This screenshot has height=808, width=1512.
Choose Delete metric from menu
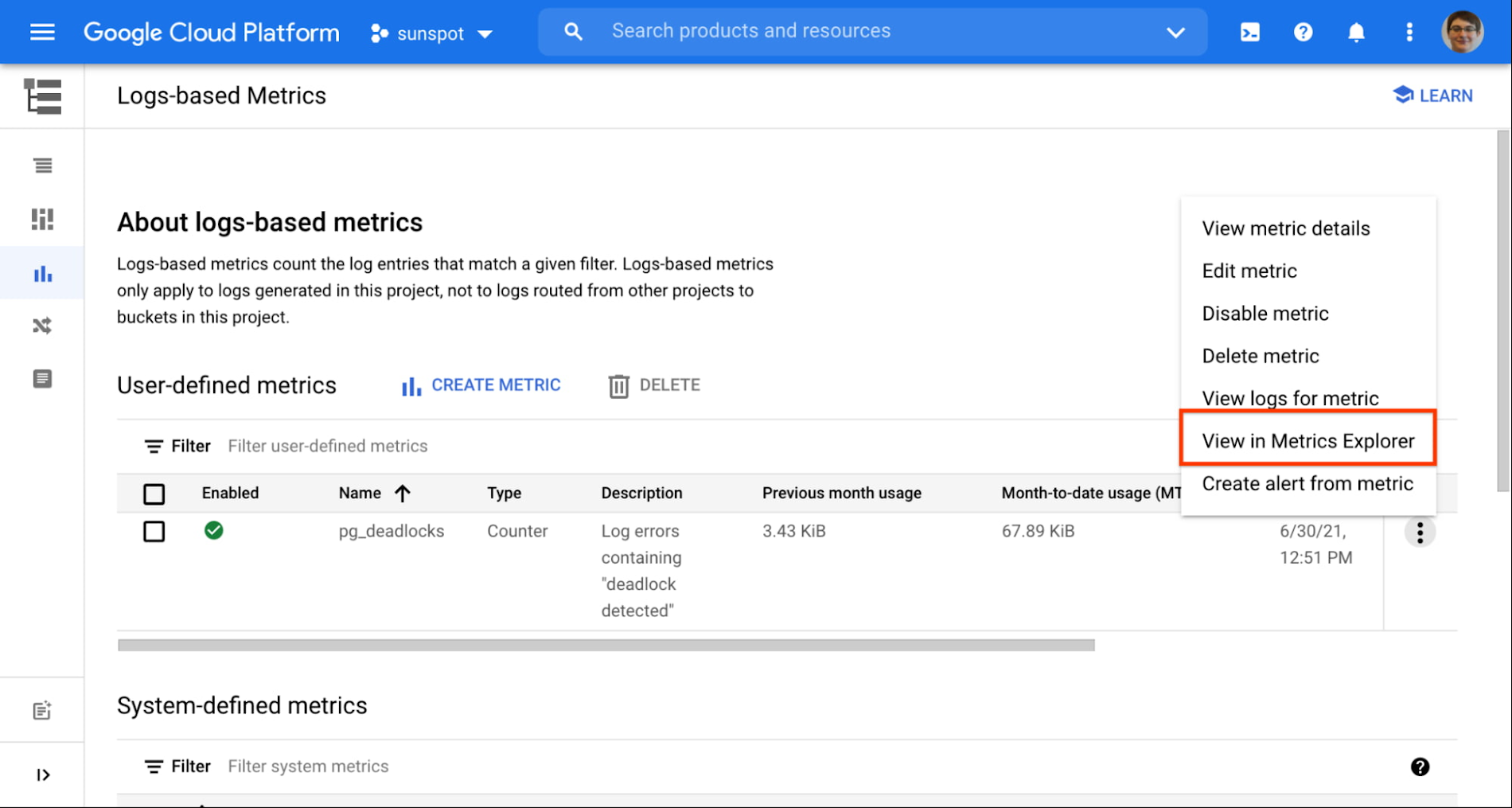[x=1308, y=356]
